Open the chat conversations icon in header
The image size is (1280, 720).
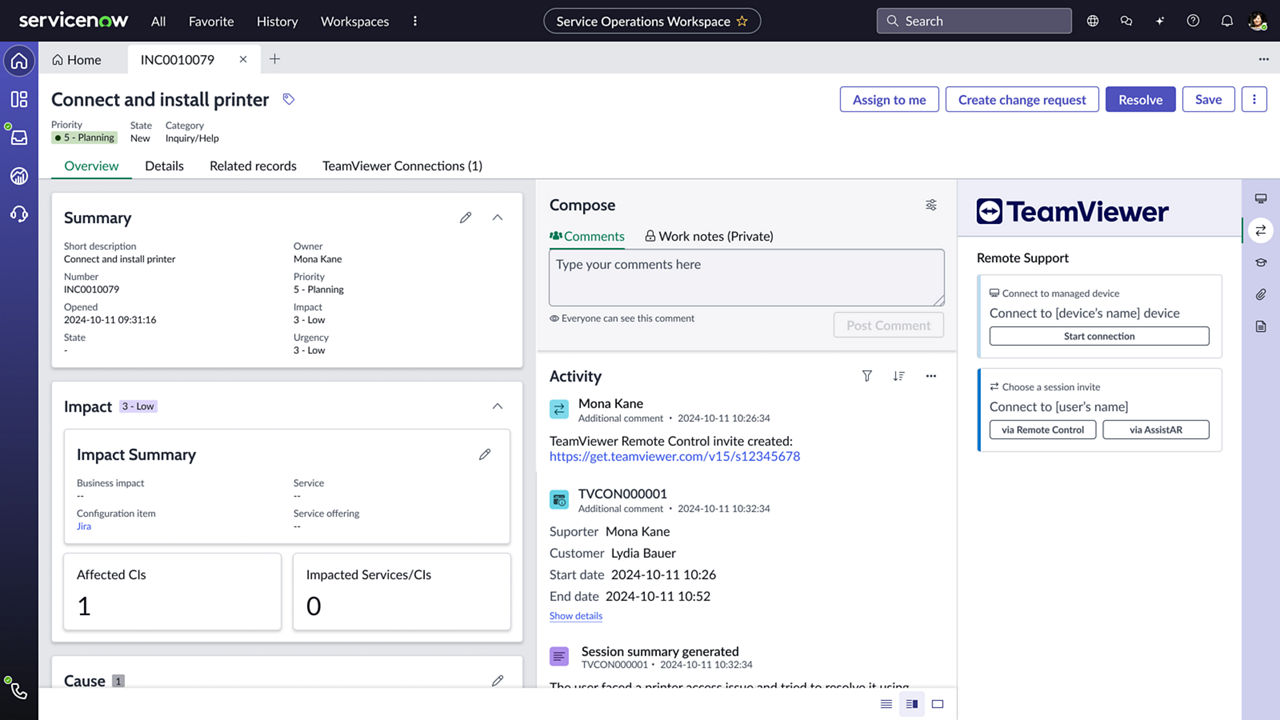coord(1126,21)
